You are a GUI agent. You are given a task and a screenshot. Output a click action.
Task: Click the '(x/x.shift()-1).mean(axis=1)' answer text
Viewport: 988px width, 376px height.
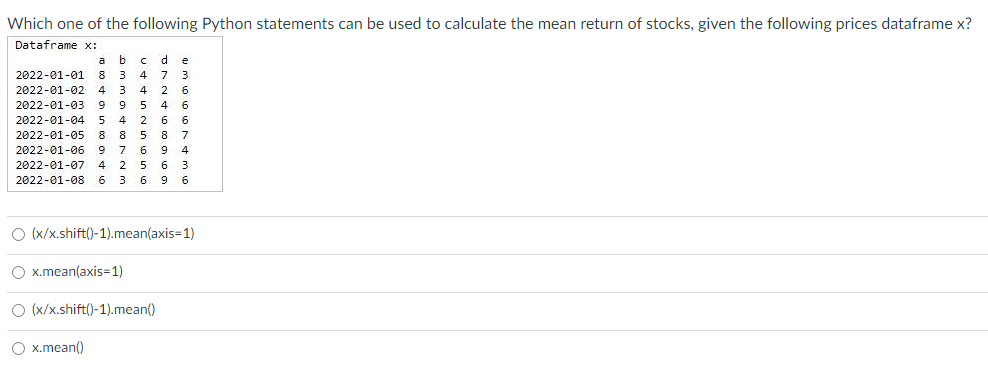click(113, 234)
